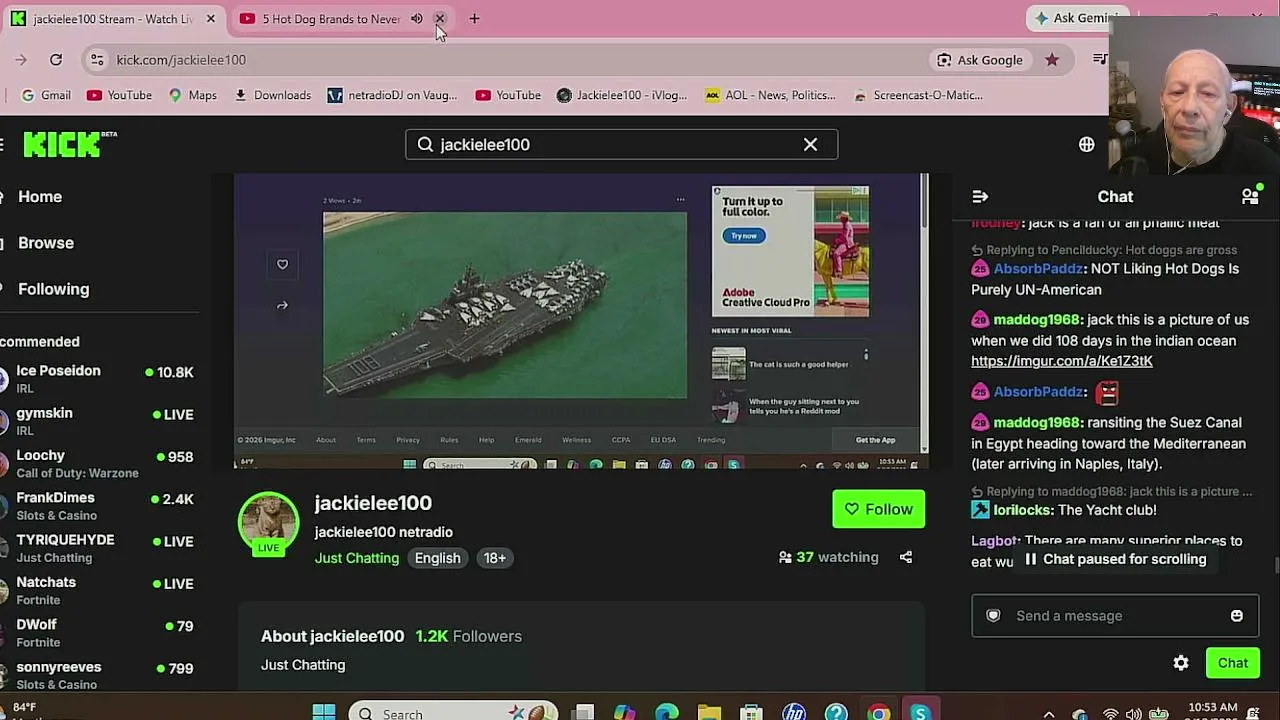1280x720 pixels.
Task: Close the Hot Dog Brands tab
Action: click(439, 19)
